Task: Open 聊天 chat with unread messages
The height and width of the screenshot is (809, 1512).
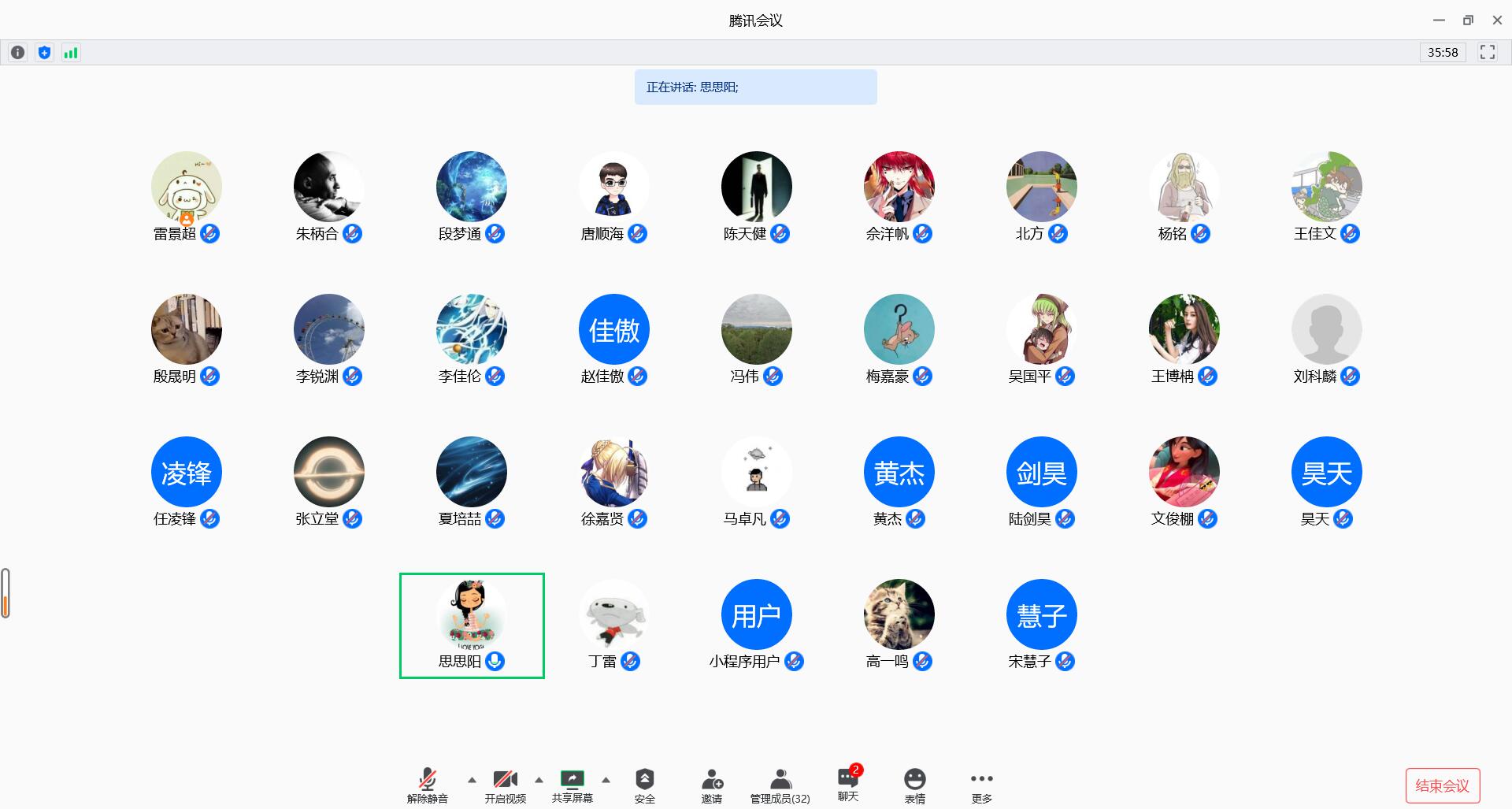Action: (848, 784)
